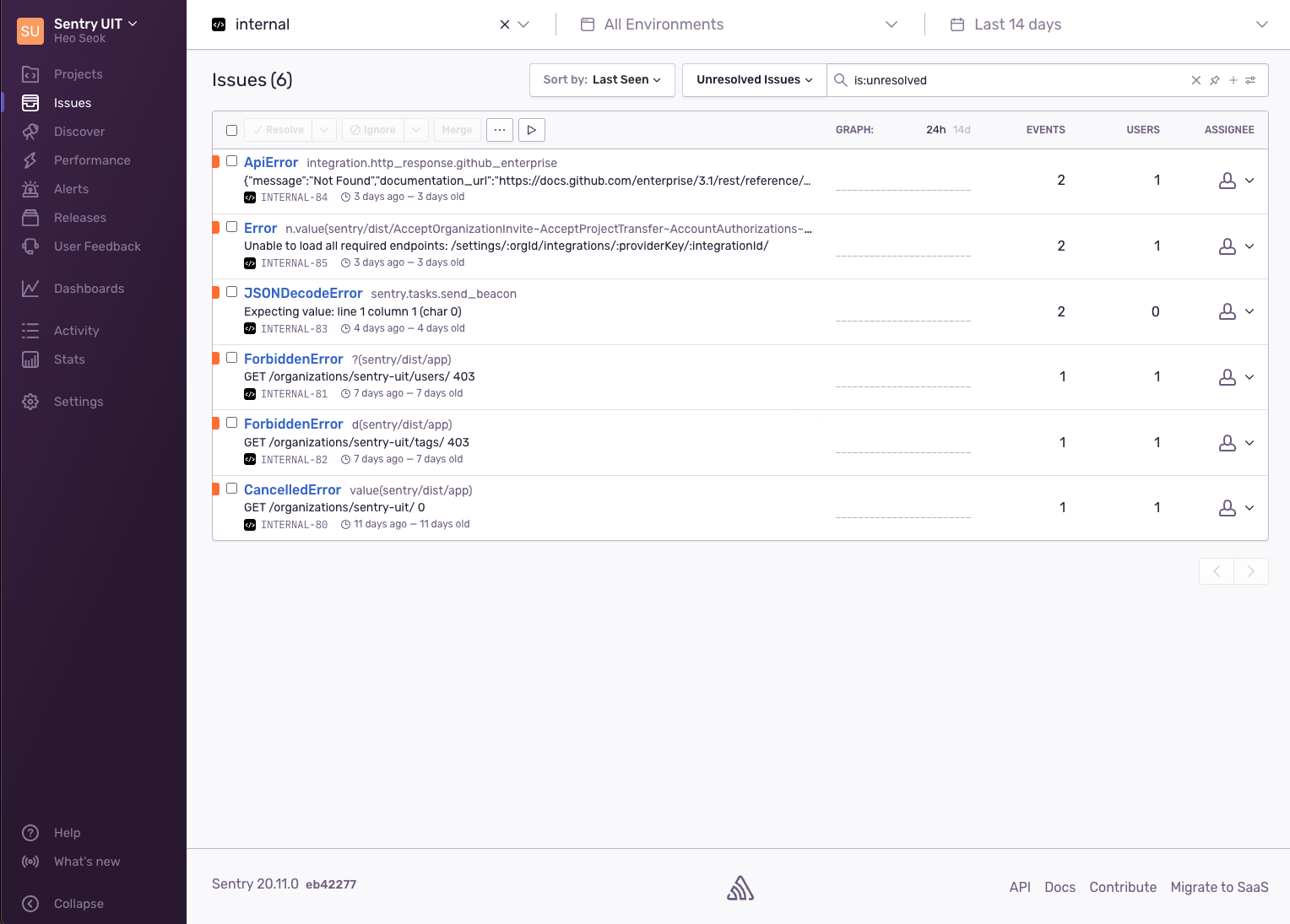
Task: Open the Activity list icon
Action: click(30, 331)
